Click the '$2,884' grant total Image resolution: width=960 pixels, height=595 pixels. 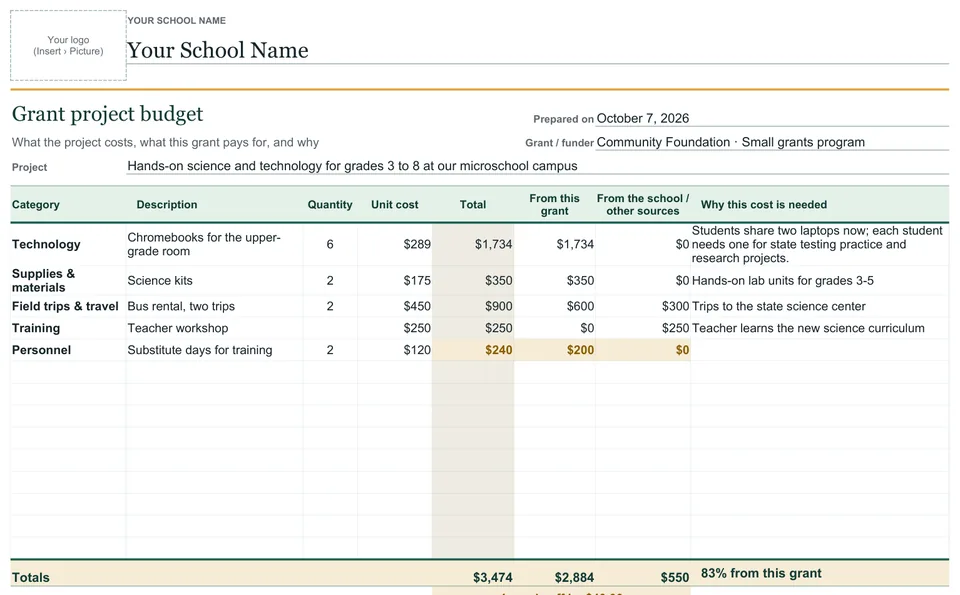(x=574, y=577)
